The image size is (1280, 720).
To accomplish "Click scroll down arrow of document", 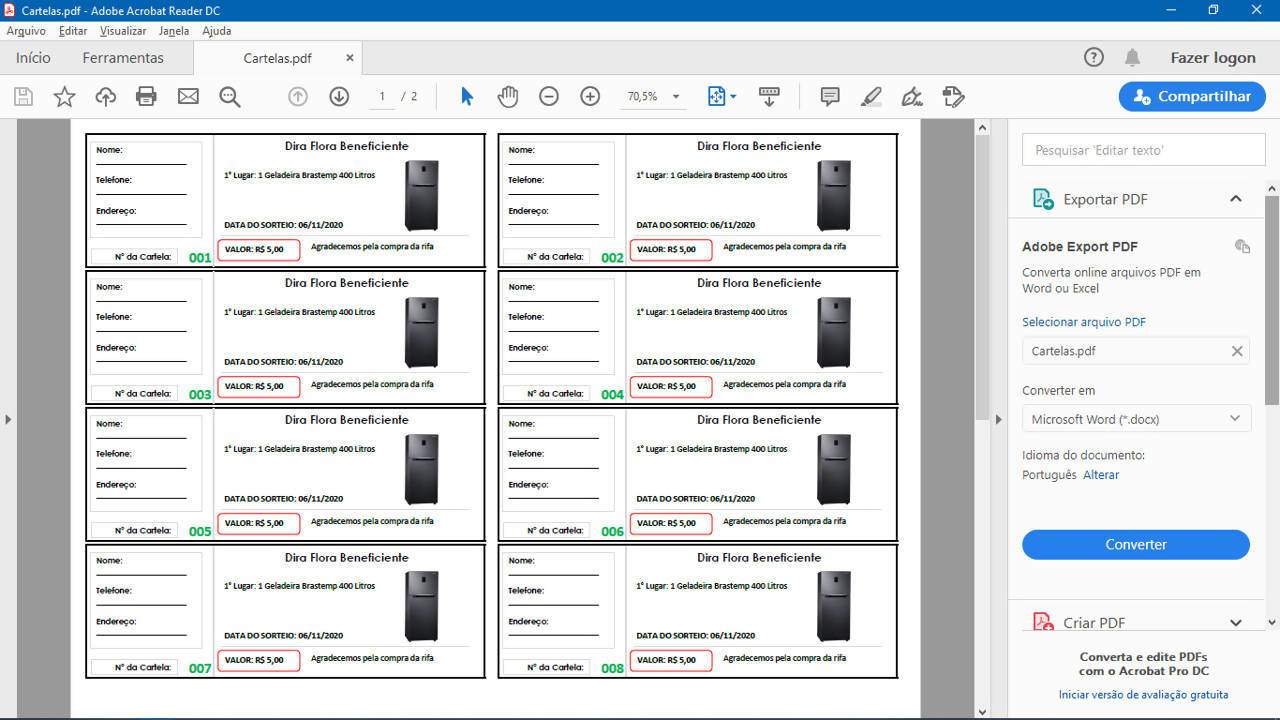I will coord(982,712).
